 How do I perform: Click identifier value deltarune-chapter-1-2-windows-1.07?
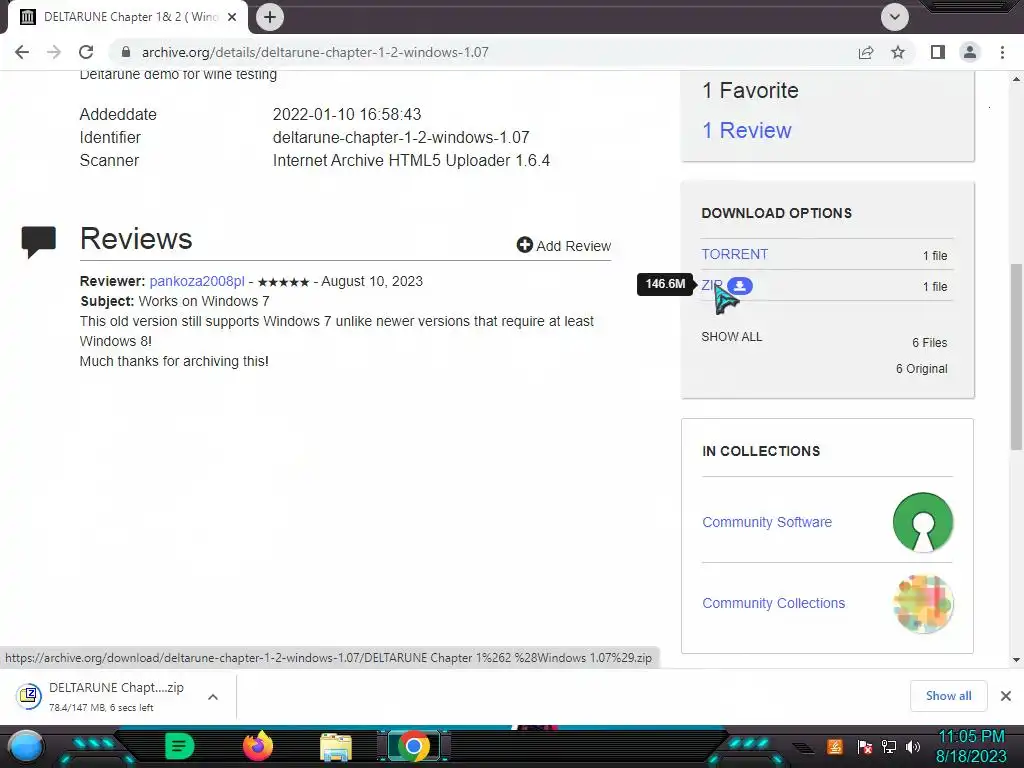click(401, 137)
